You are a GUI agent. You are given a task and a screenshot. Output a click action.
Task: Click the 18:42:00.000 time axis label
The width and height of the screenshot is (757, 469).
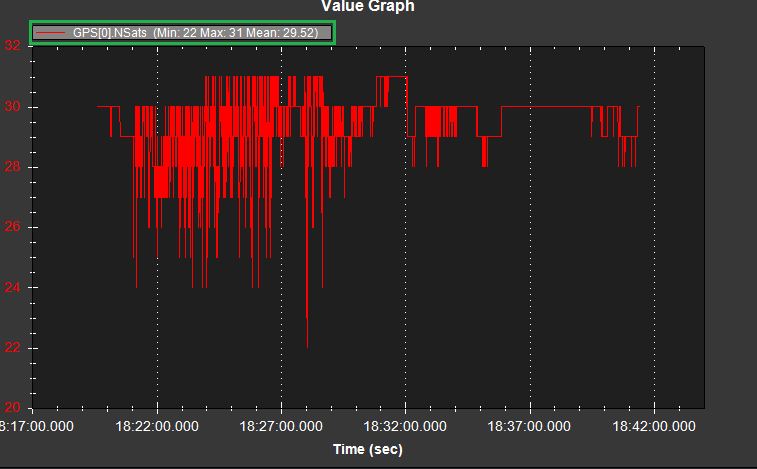(654, 426)
